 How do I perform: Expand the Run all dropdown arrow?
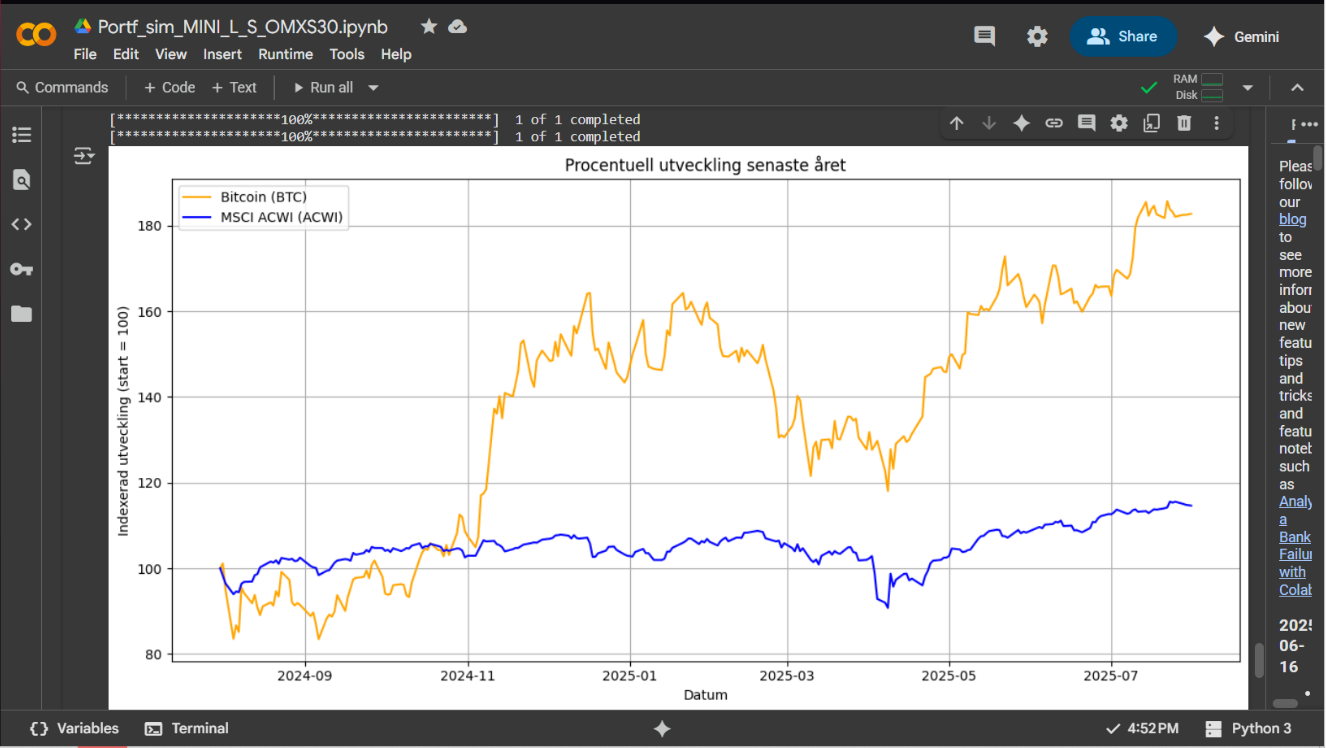(374, 88)
